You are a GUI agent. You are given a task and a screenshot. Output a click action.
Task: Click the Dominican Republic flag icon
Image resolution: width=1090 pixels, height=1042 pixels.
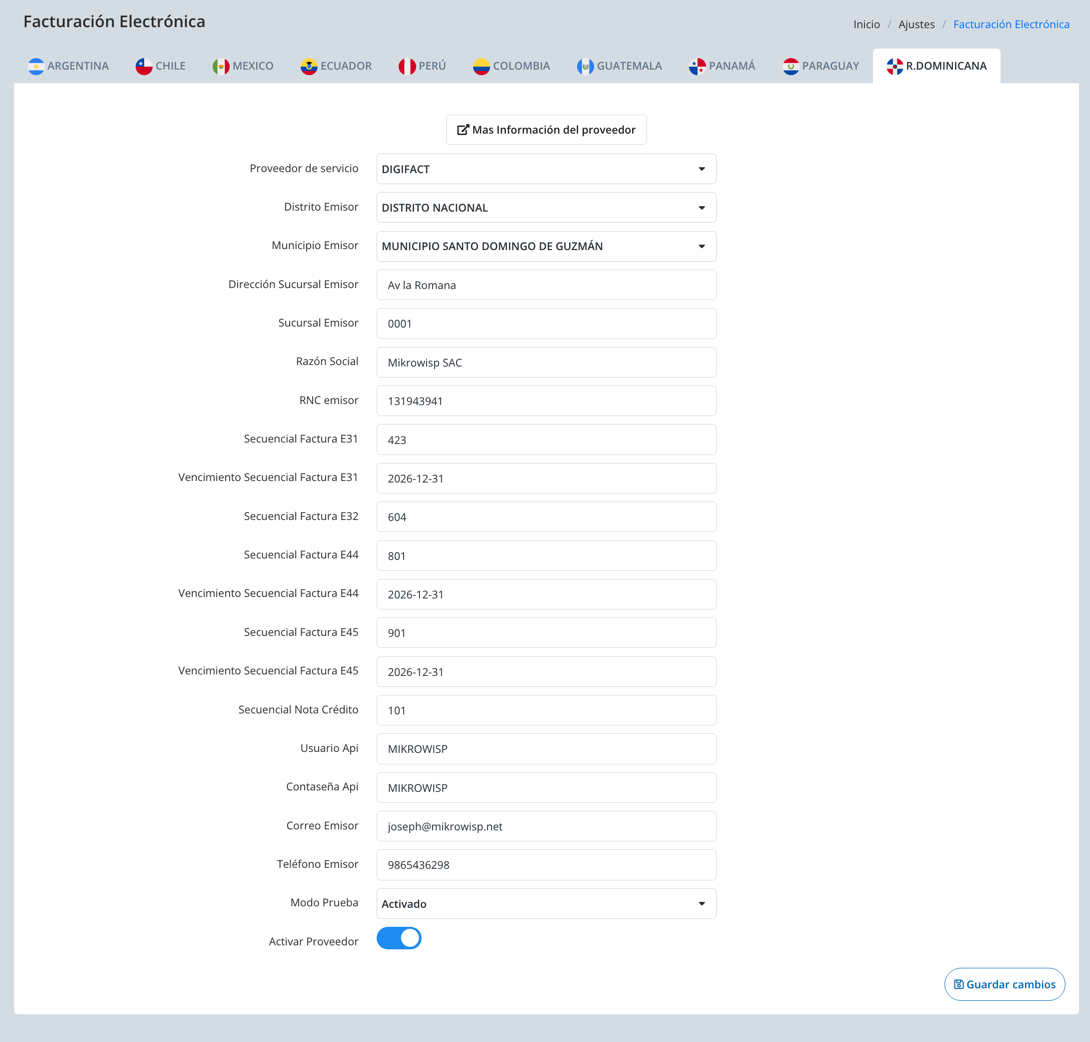point(895,66)
